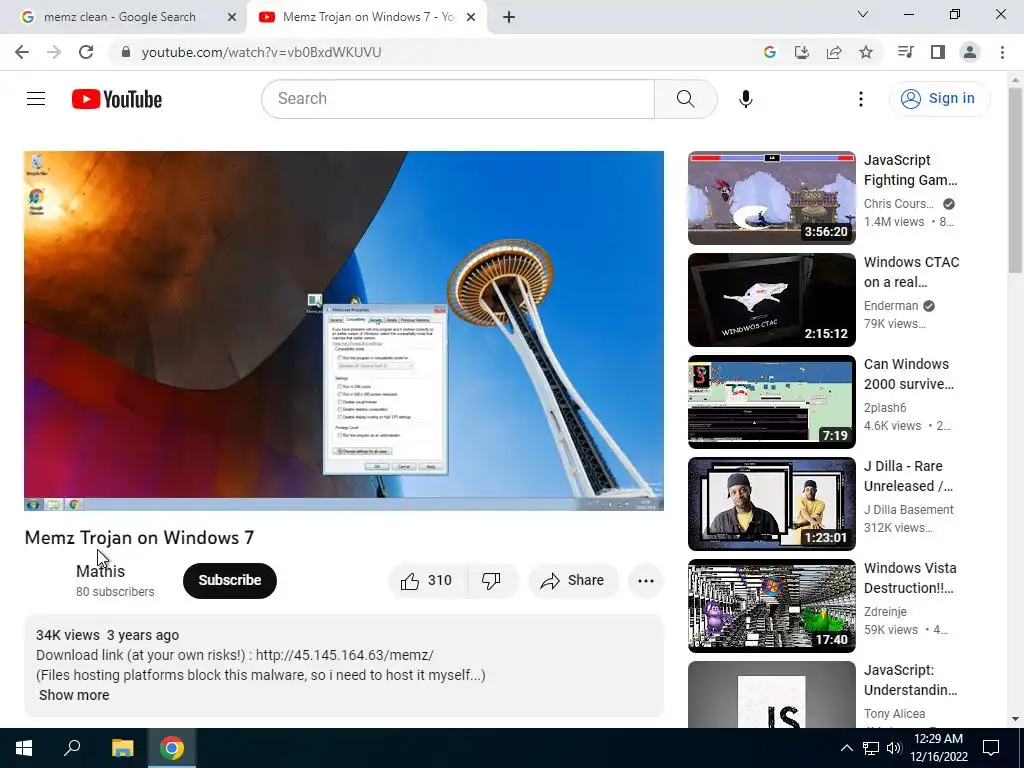The height and width of the screenshot is (768, 1024).
Task: Click the install/download page icon
Action: tap(801, 52)
